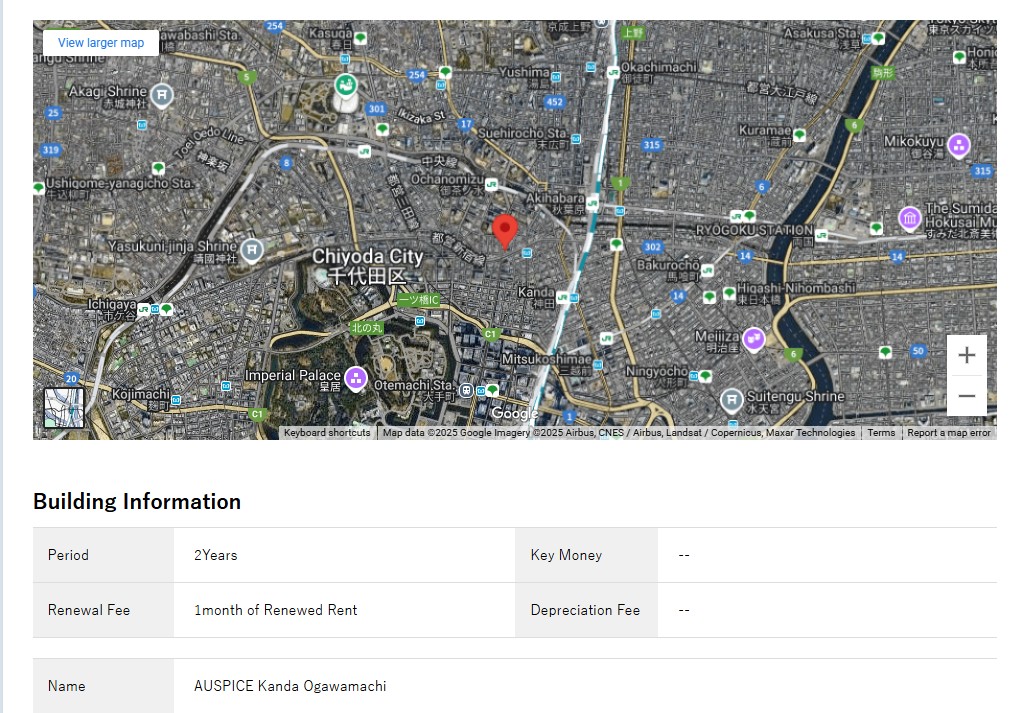1024x713 pixels.
Task: Click the Ryogoku Station JR icon
Action: pyautogui.click(x=822, y=235)
